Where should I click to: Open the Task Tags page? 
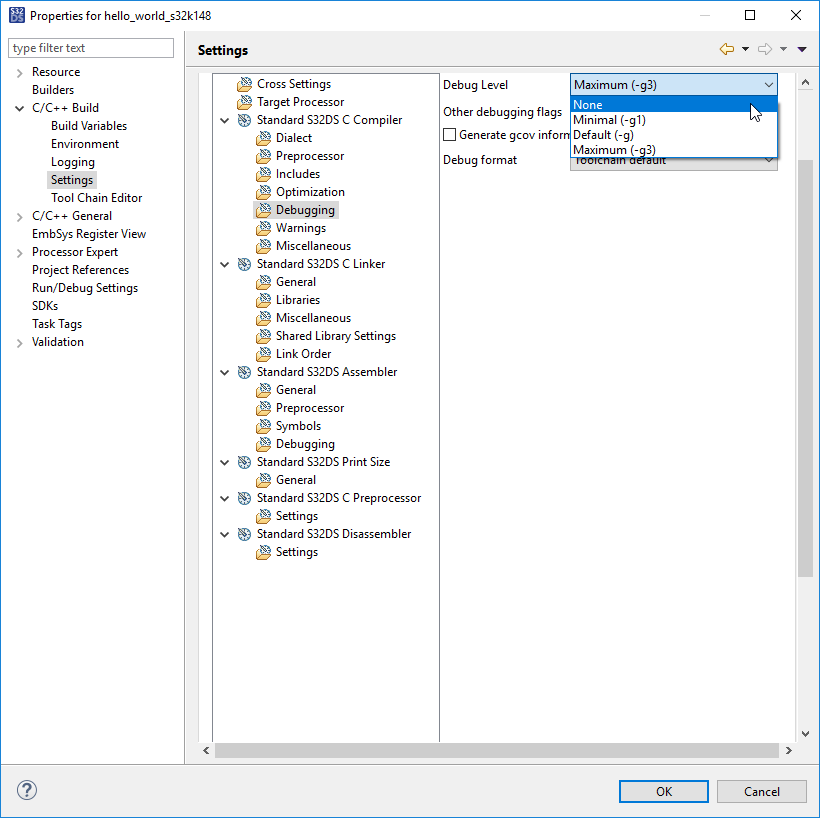click(57, 324)
